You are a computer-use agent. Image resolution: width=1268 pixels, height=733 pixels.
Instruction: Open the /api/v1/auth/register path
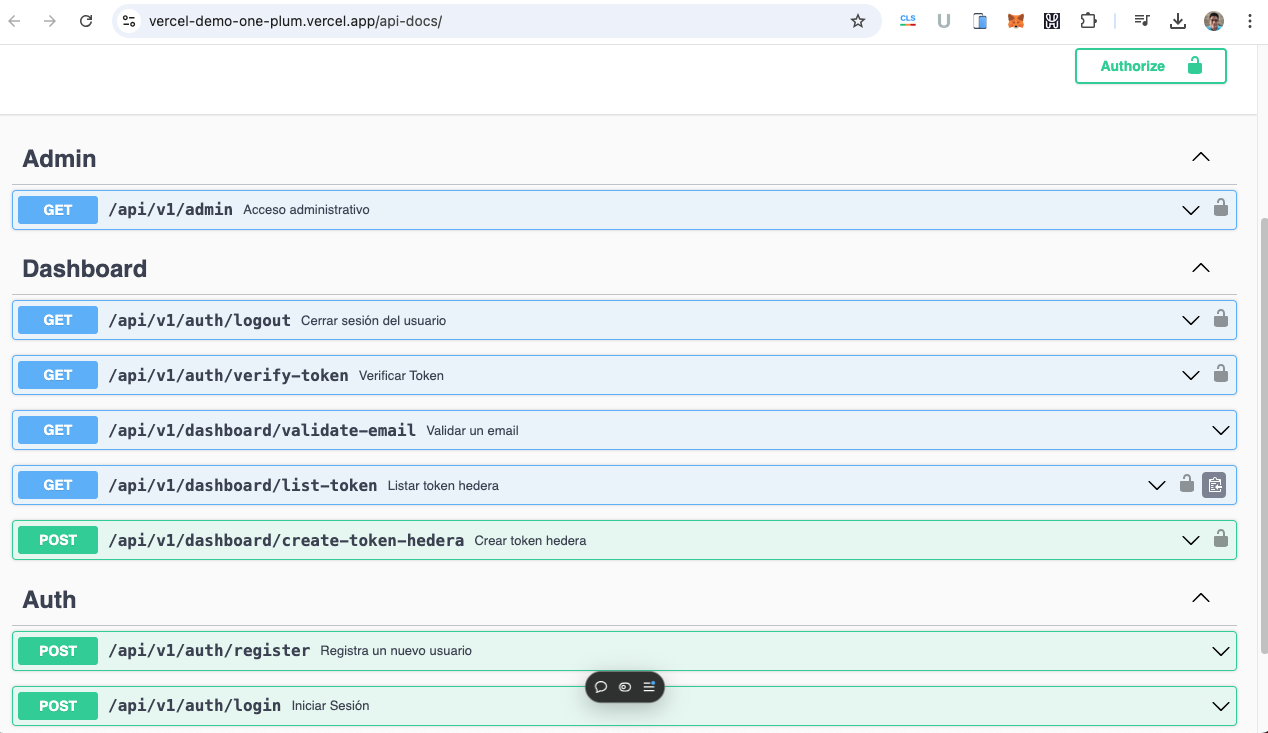(x=209, y=651)
